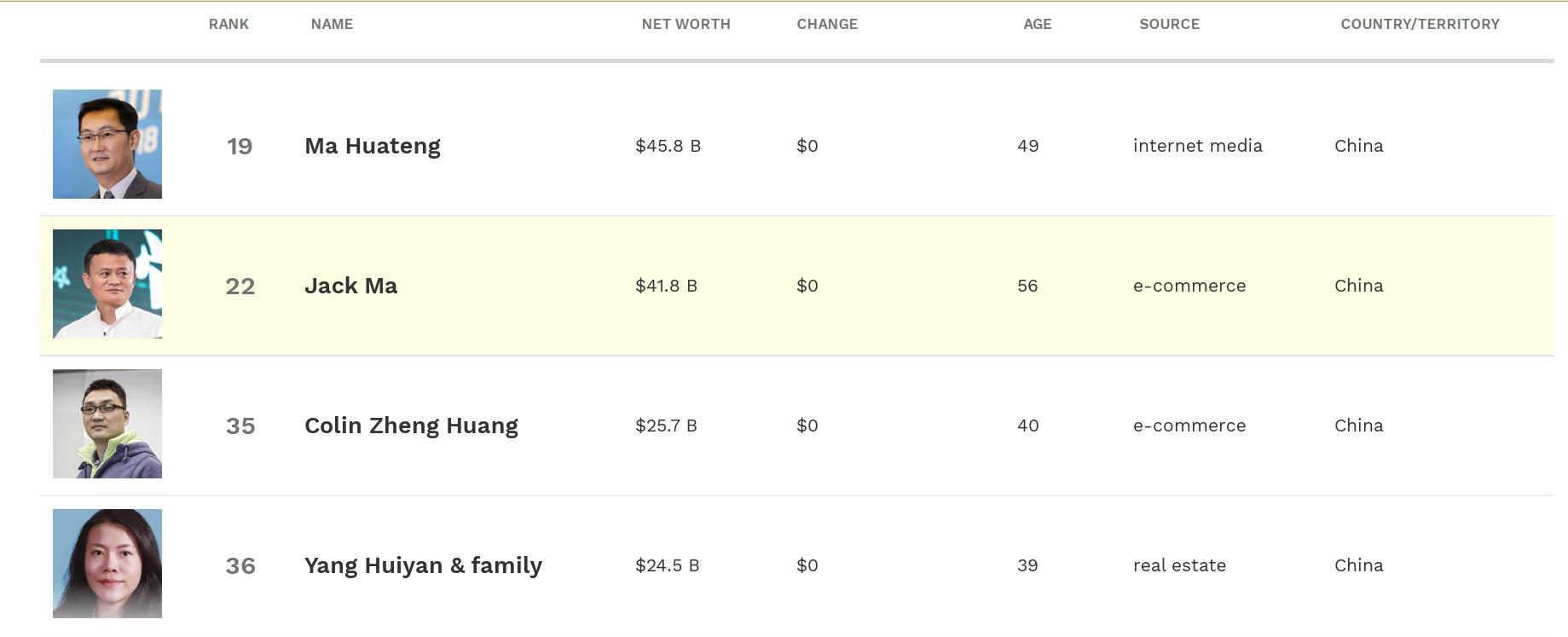Select the photo in Colin Zheng Huang's row
This screenshot has width=1568, height=637.
[x=107, y=424]
